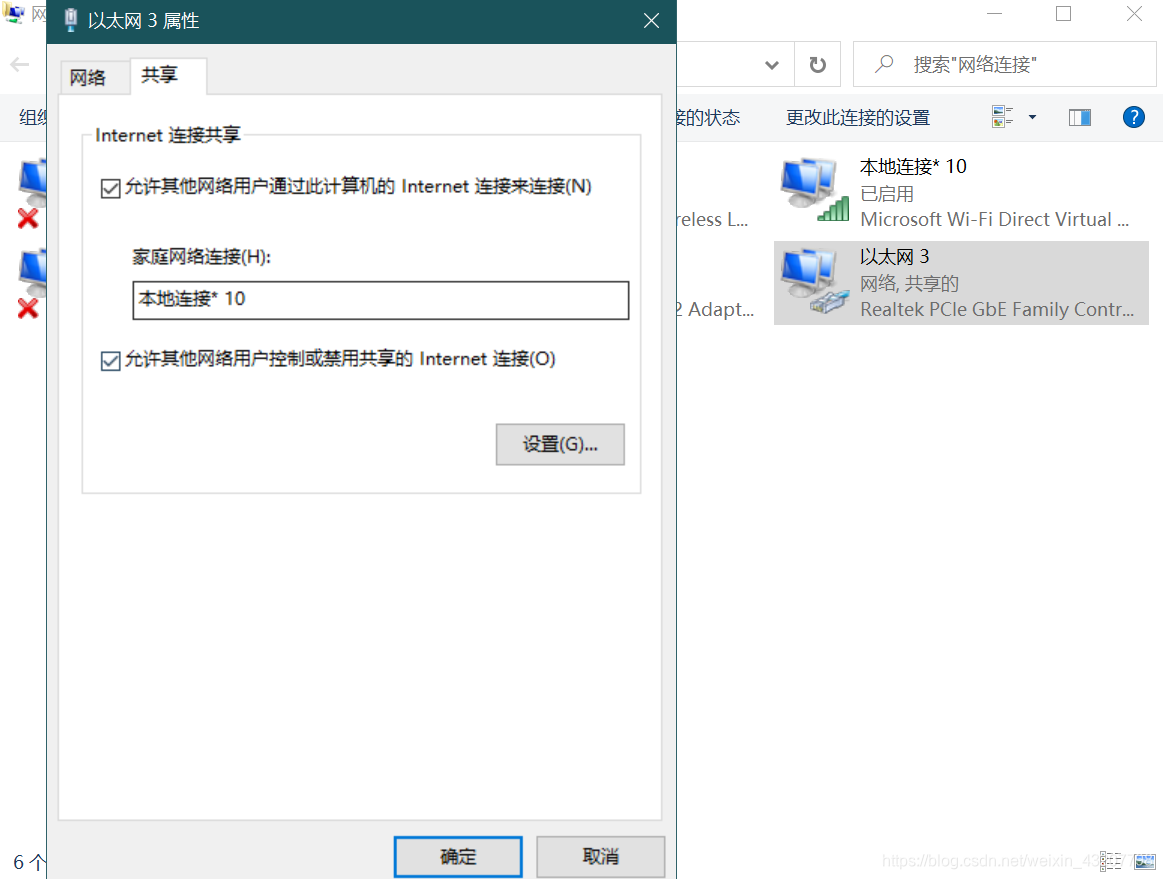Go back with the back arrow
This screenshot has width=1163, height=879.
pos(20,65)
